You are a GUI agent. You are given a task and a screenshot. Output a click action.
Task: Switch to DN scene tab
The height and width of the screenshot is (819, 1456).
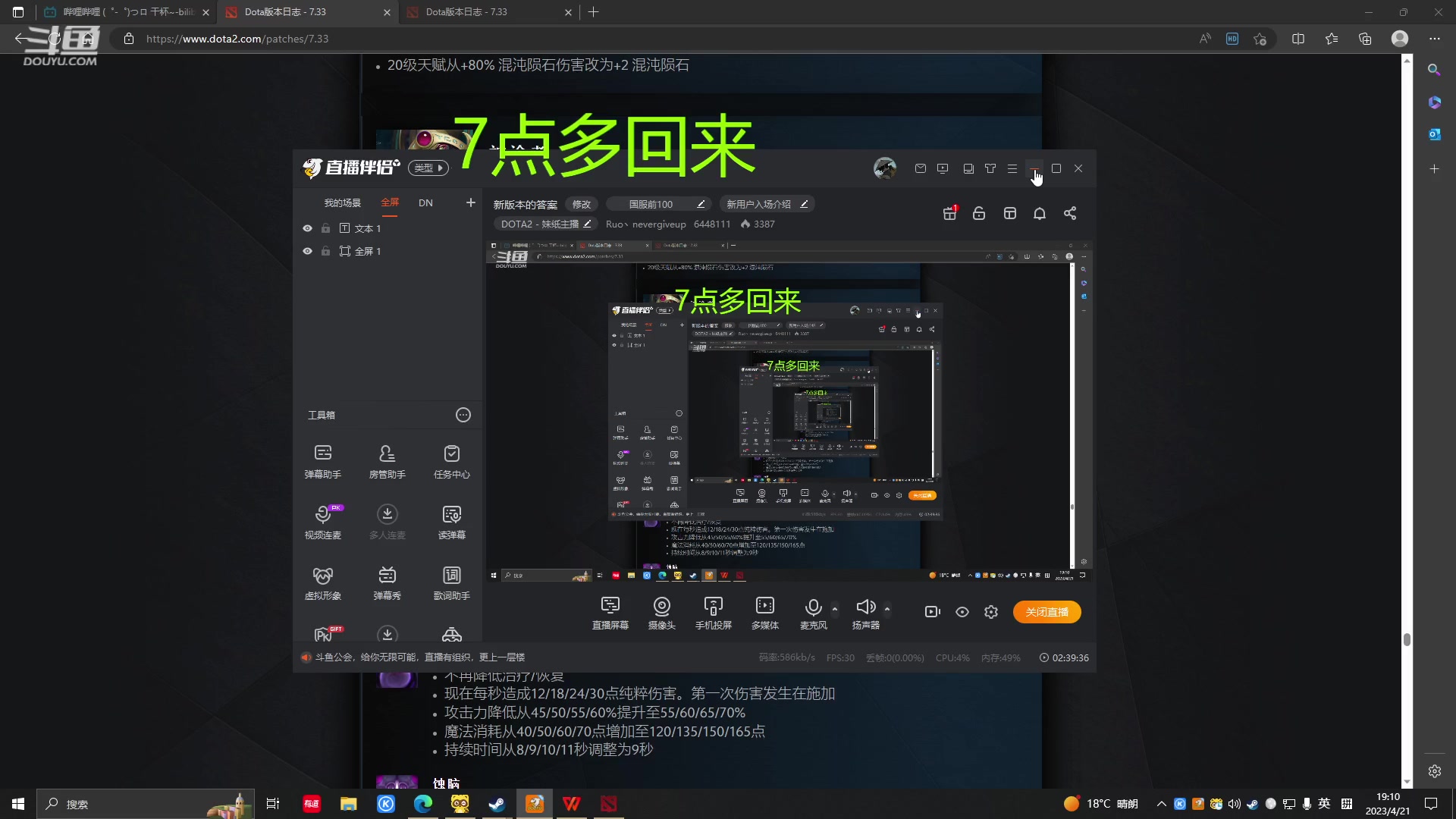click(x=425, y=202)
